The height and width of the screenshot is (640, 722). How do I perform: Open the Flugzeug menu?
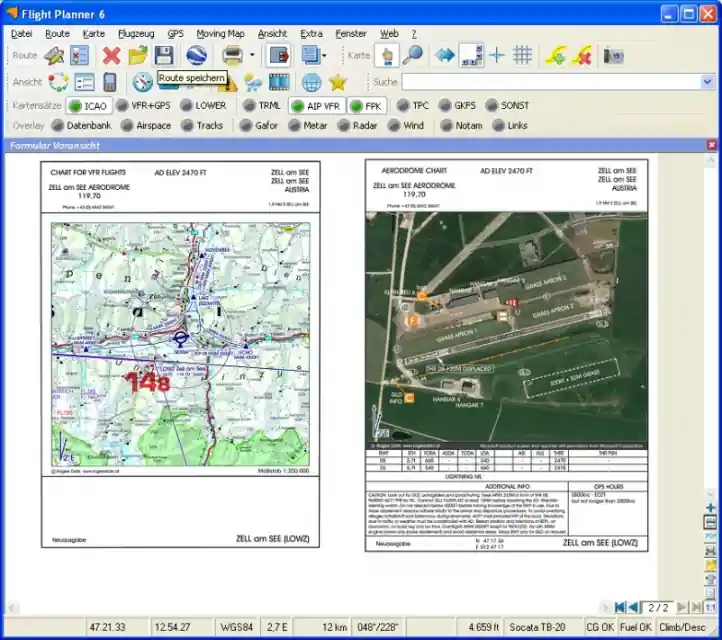coord(136,34)
